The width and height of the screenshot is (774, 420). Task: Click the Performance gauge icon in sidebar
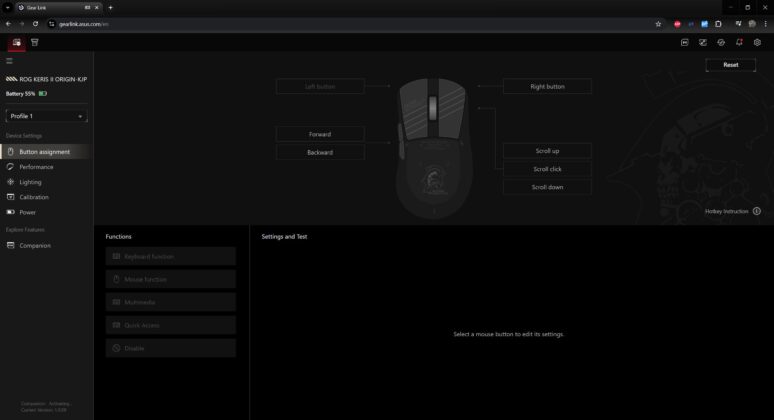[x=10, y=167]
